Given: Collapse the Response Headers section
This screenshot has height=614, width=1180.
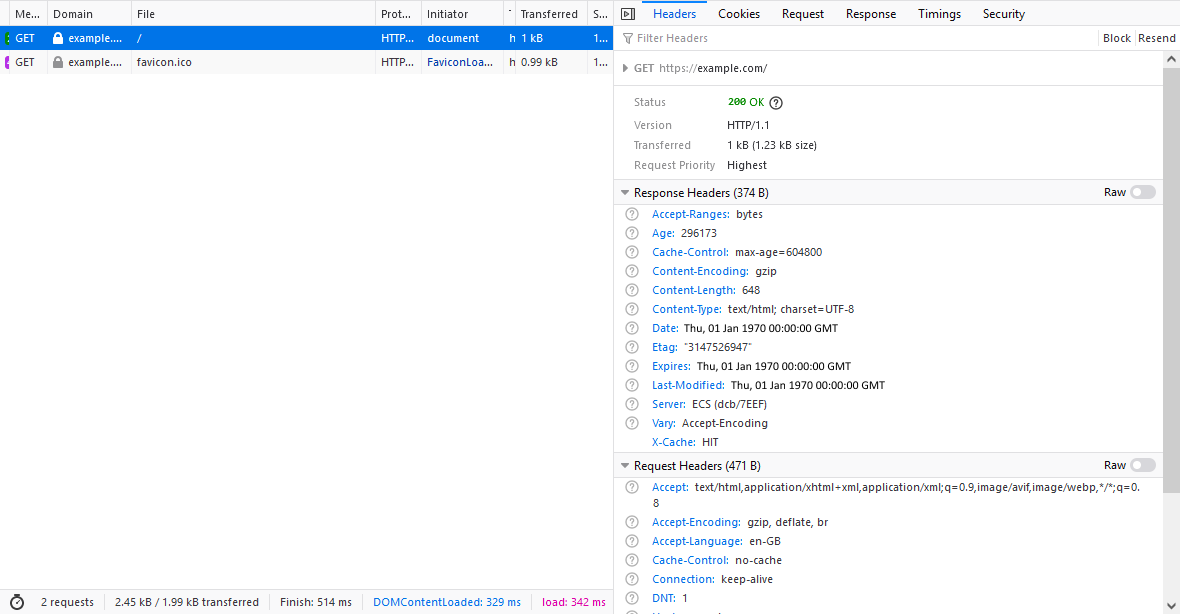Looking at the screenshot, I should pos(625,192).
